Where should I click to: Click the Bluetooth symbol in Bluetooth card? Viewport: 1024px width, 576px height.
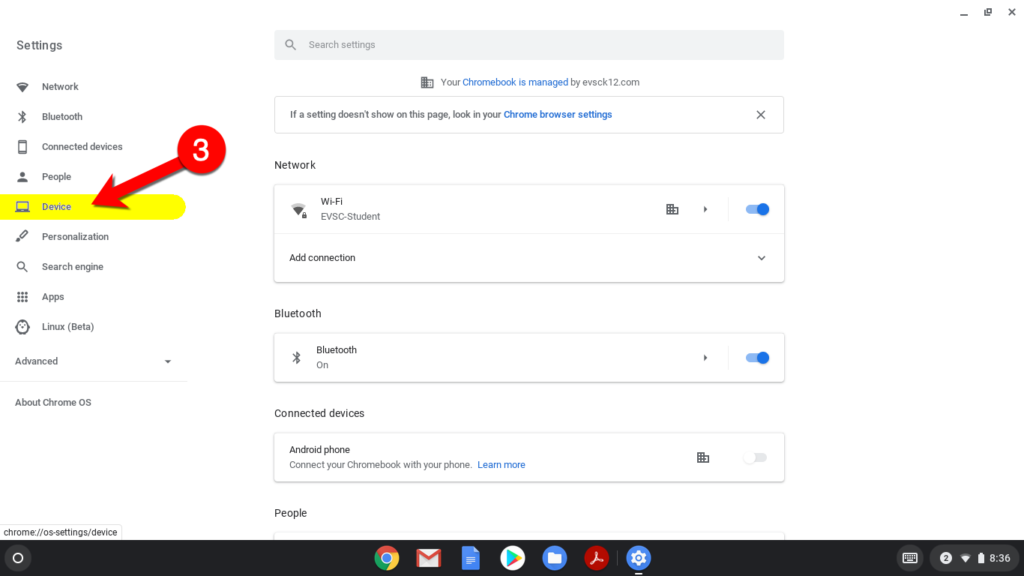296,358
